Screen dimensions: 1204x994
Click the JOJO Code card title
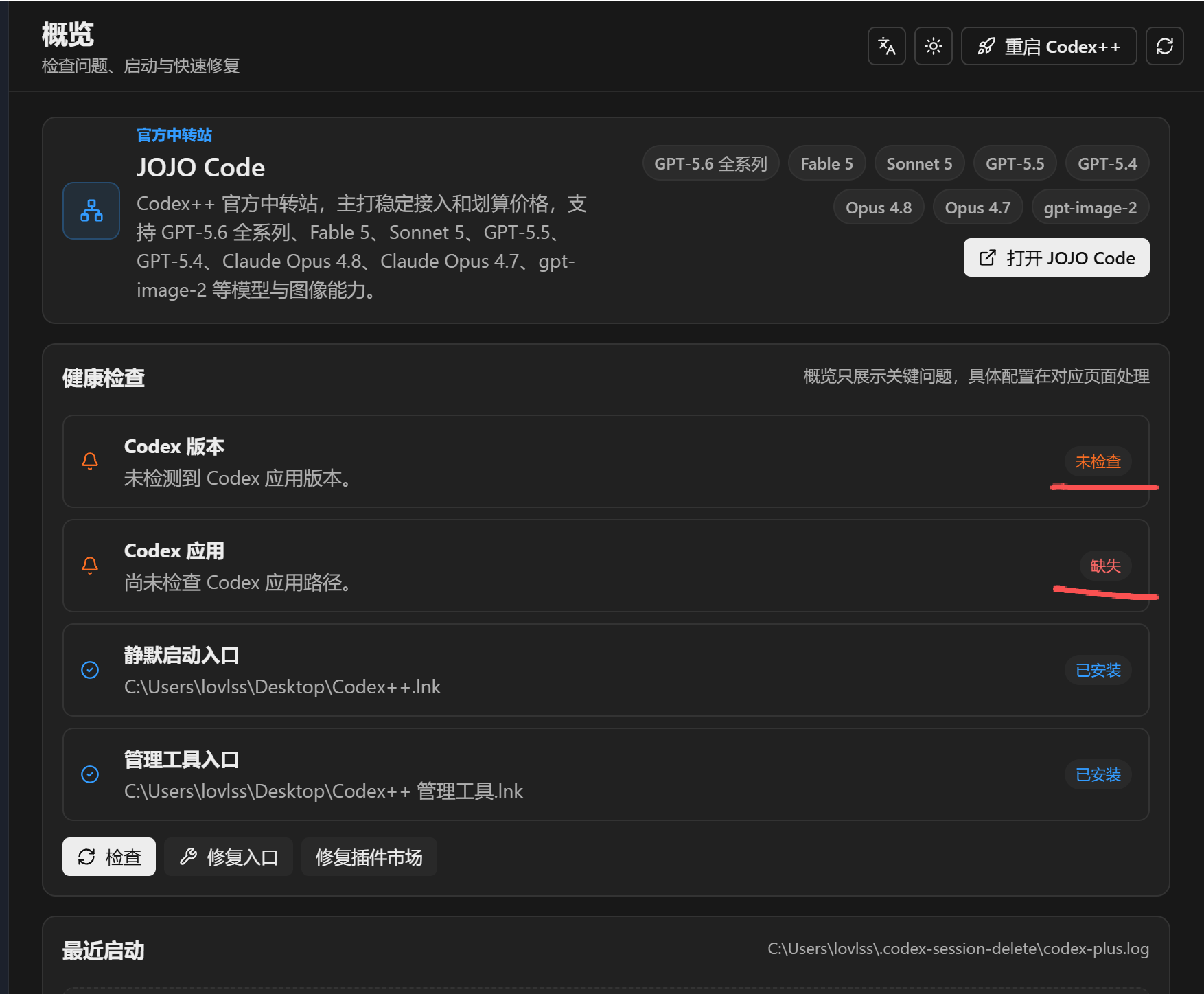[x=200, y=167]
